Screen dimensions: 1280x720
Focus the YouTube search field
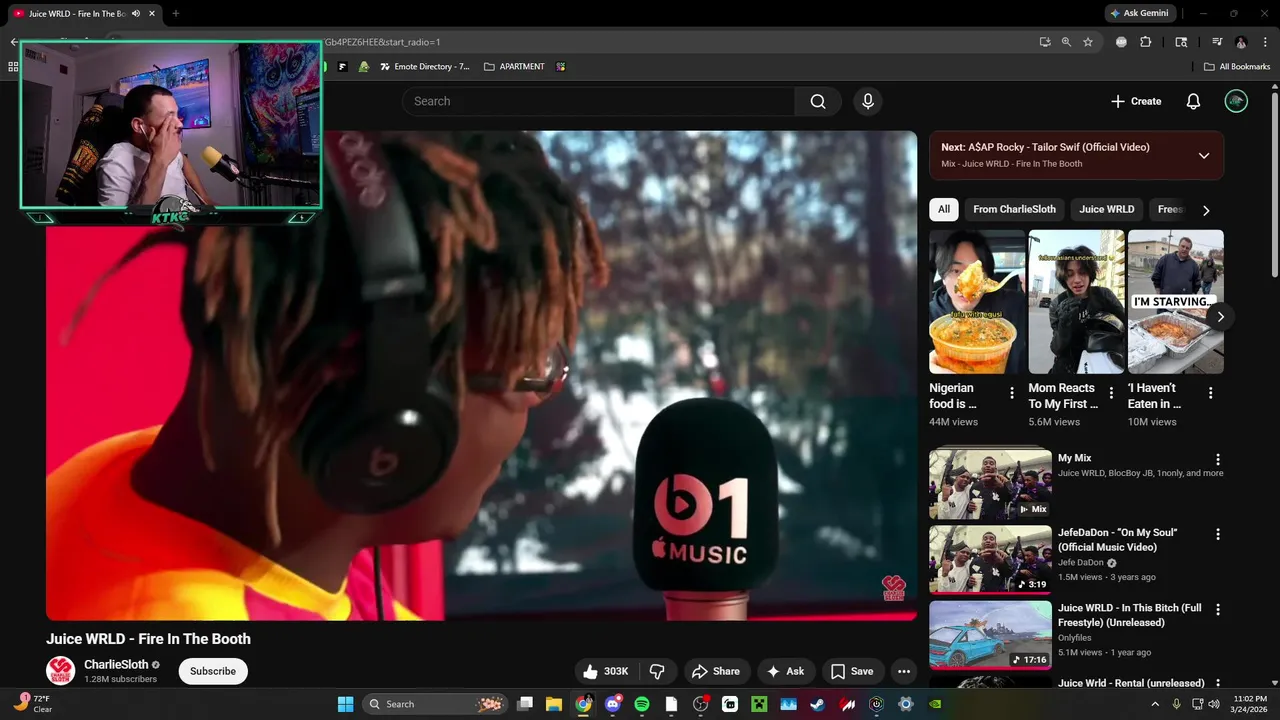point(598,101)
